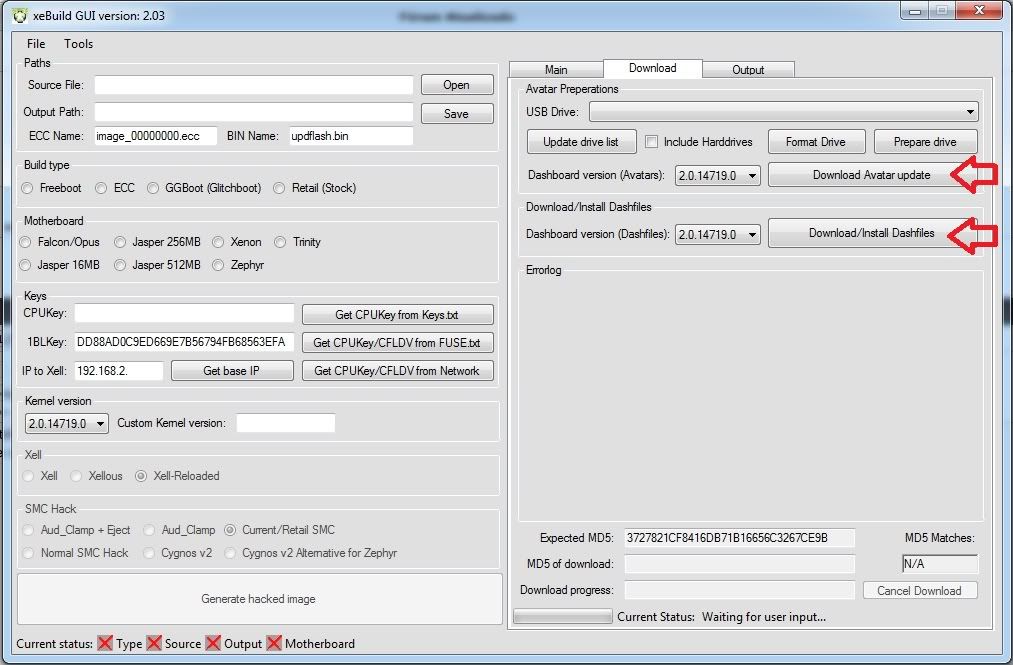Viewport: 1013px width, 665px height.
Task: Click the BIN Name input field
Action: 351,136
